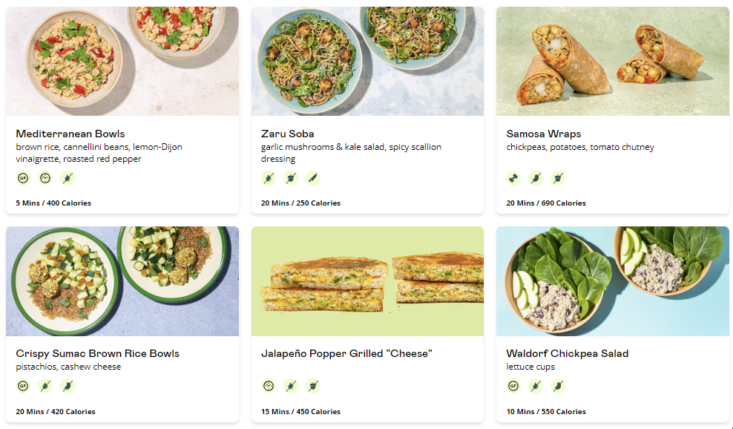733x429 pixels.
Task: Click the GF icon on Waldorf Chickpea Salad
Action: [513, 386]
